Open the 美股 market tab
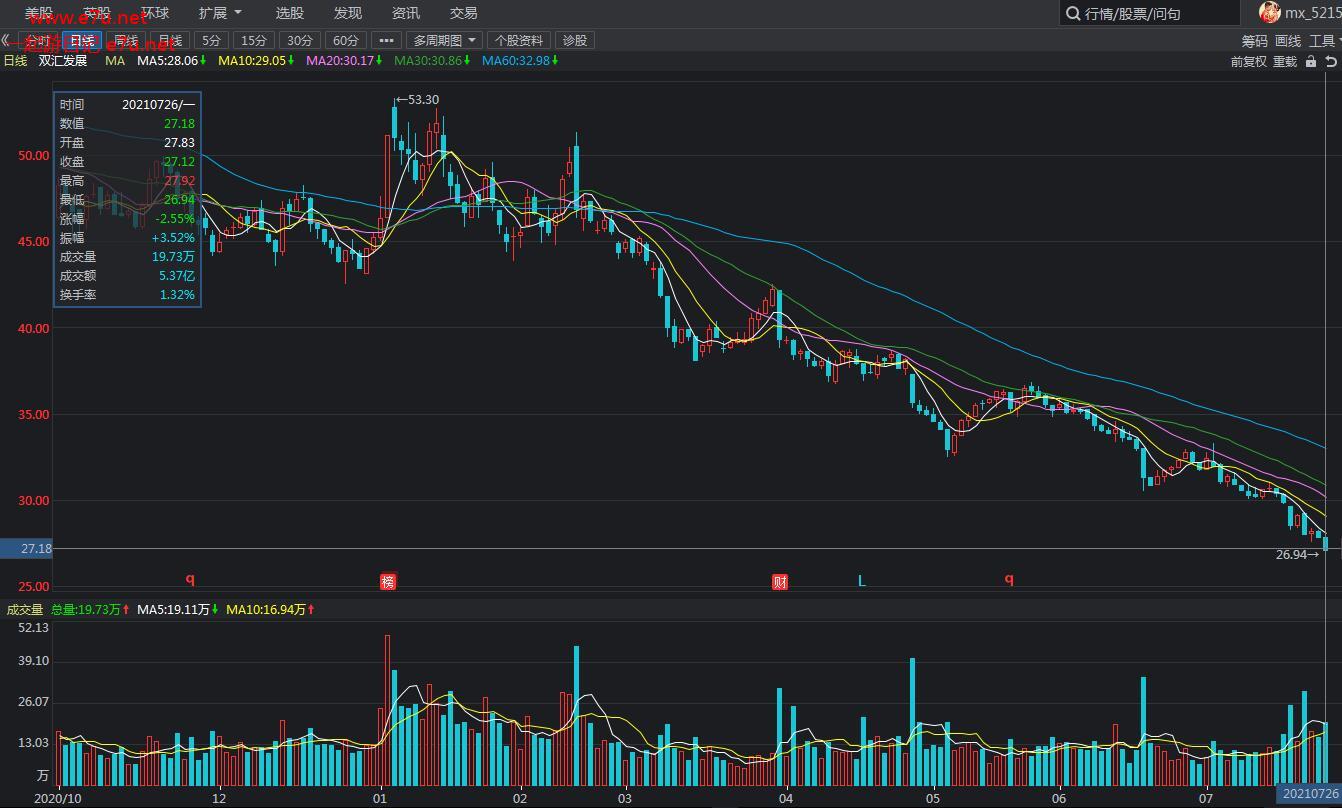The image size is (1342, 808). (39, 13)
